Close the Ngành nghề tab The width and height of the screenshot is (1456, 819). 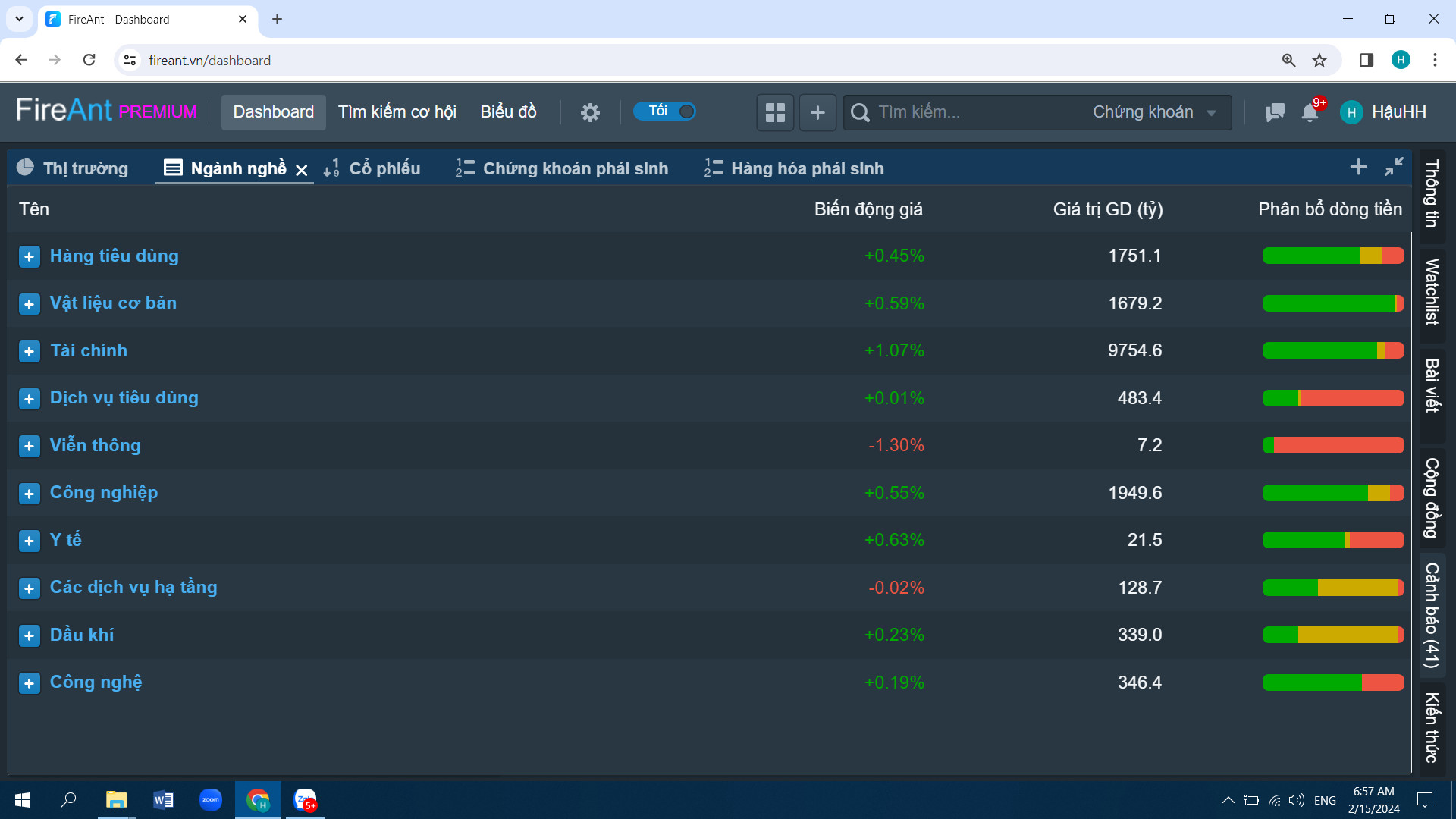301,170
